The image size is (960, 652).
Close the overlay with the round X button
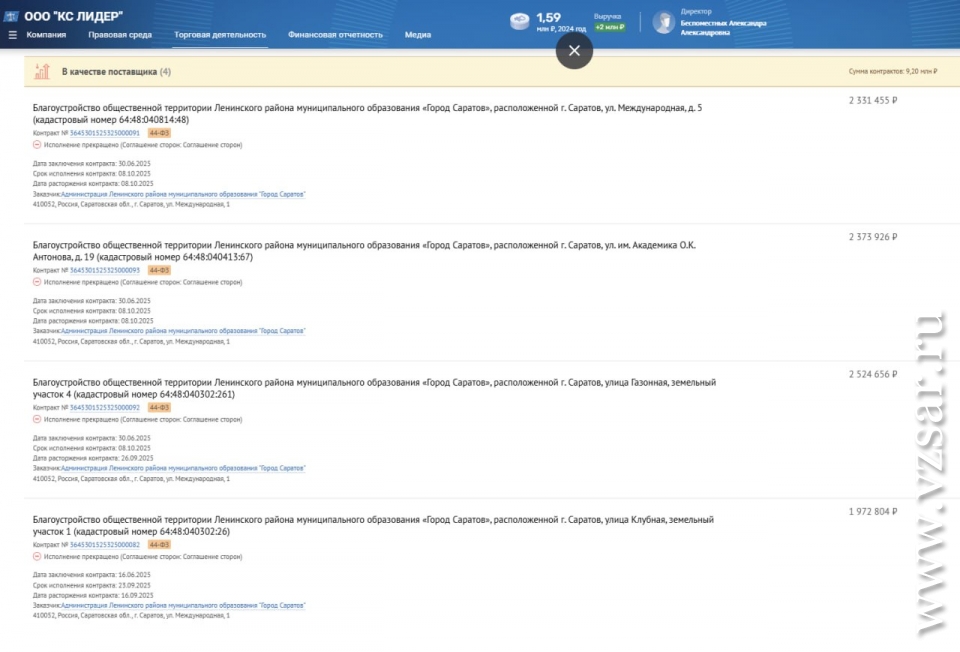coord(574,50)
